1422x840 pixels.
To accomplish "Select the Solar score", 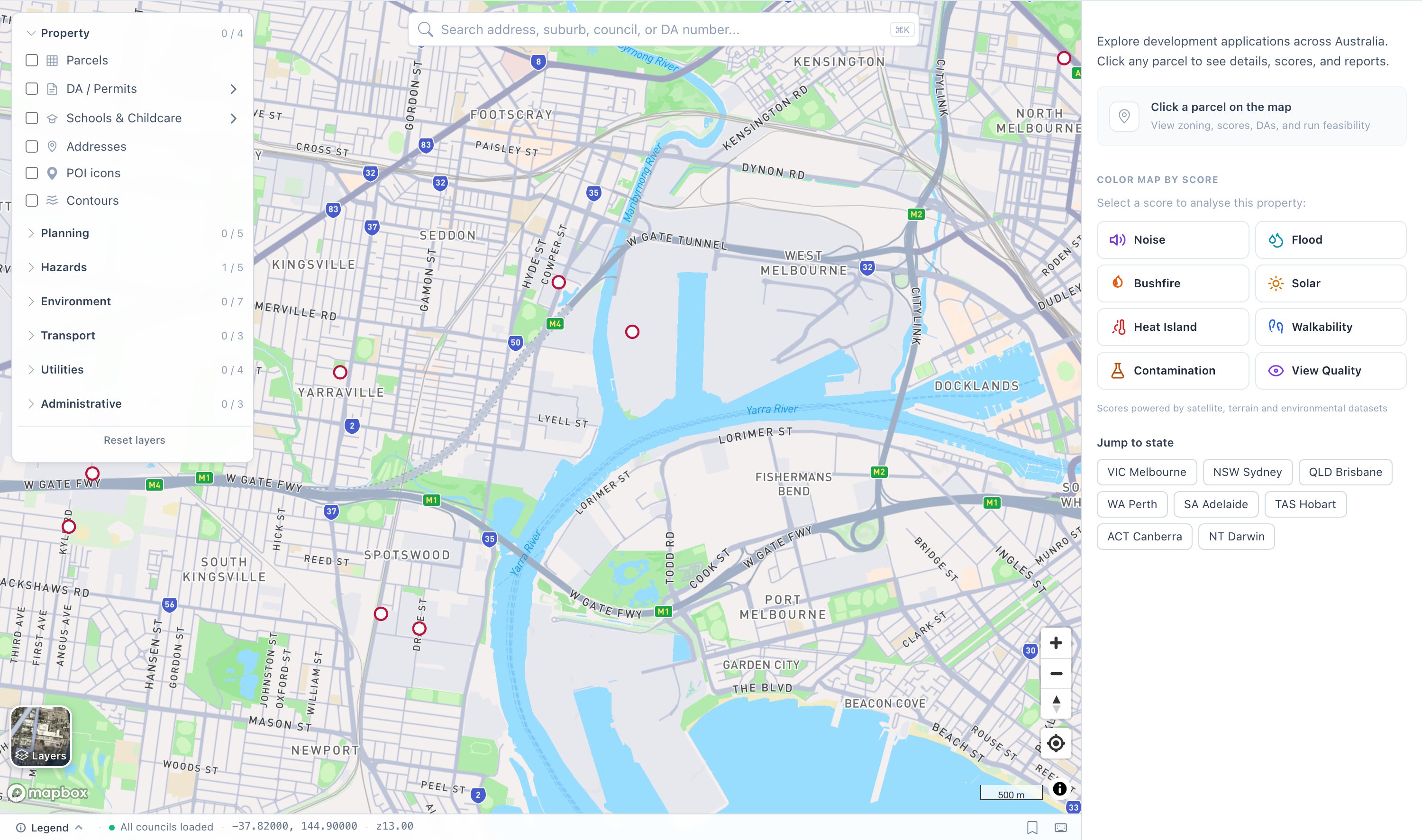I will [1331, 283].
